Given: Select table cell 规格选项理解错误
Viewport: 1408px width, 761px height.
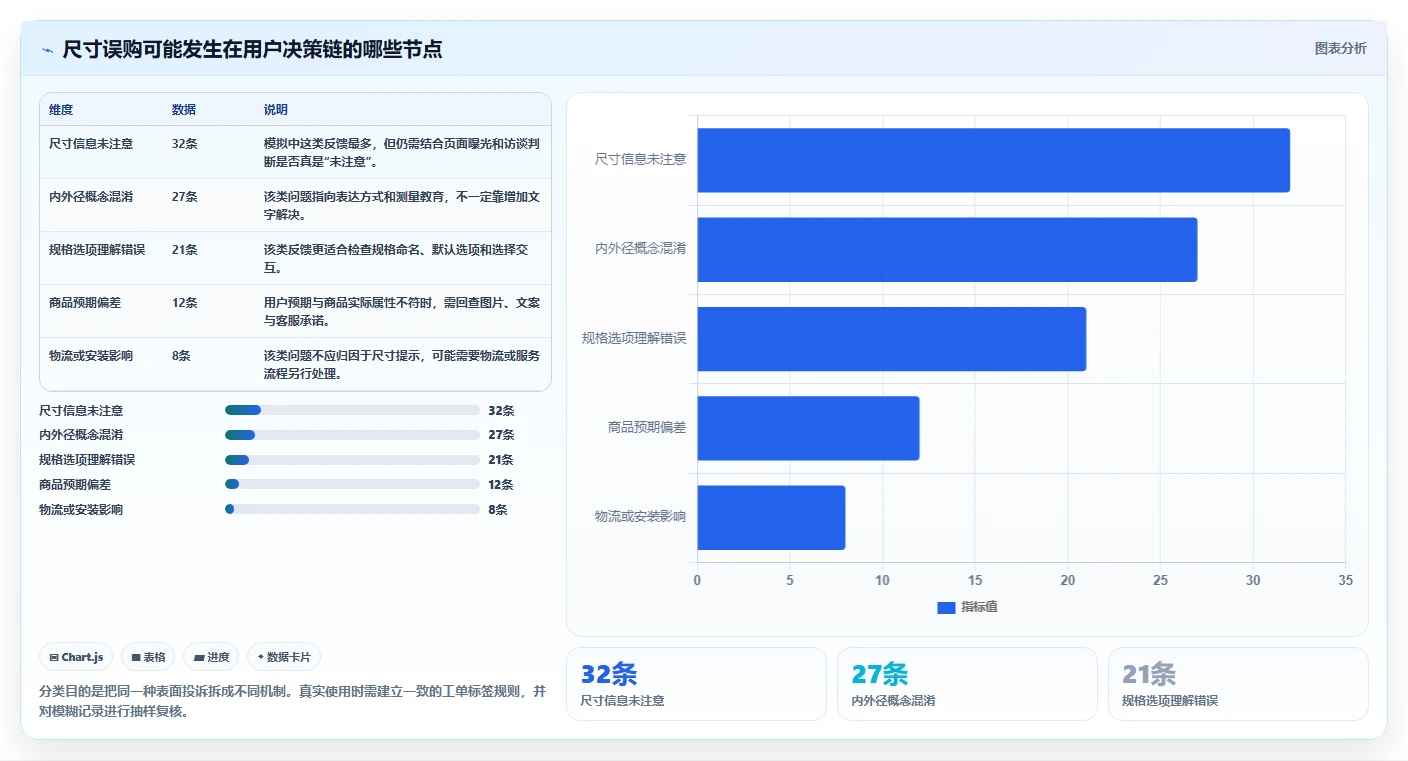Looking at the screenshot, I should point(97,249).
